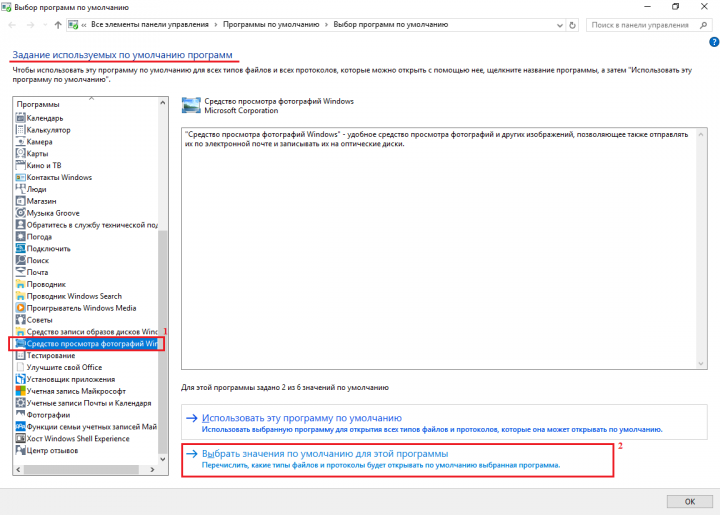The width and height of the screenshot is (720, 515).
Task: Select Фотографии program icon
Action: coord(20,415)
